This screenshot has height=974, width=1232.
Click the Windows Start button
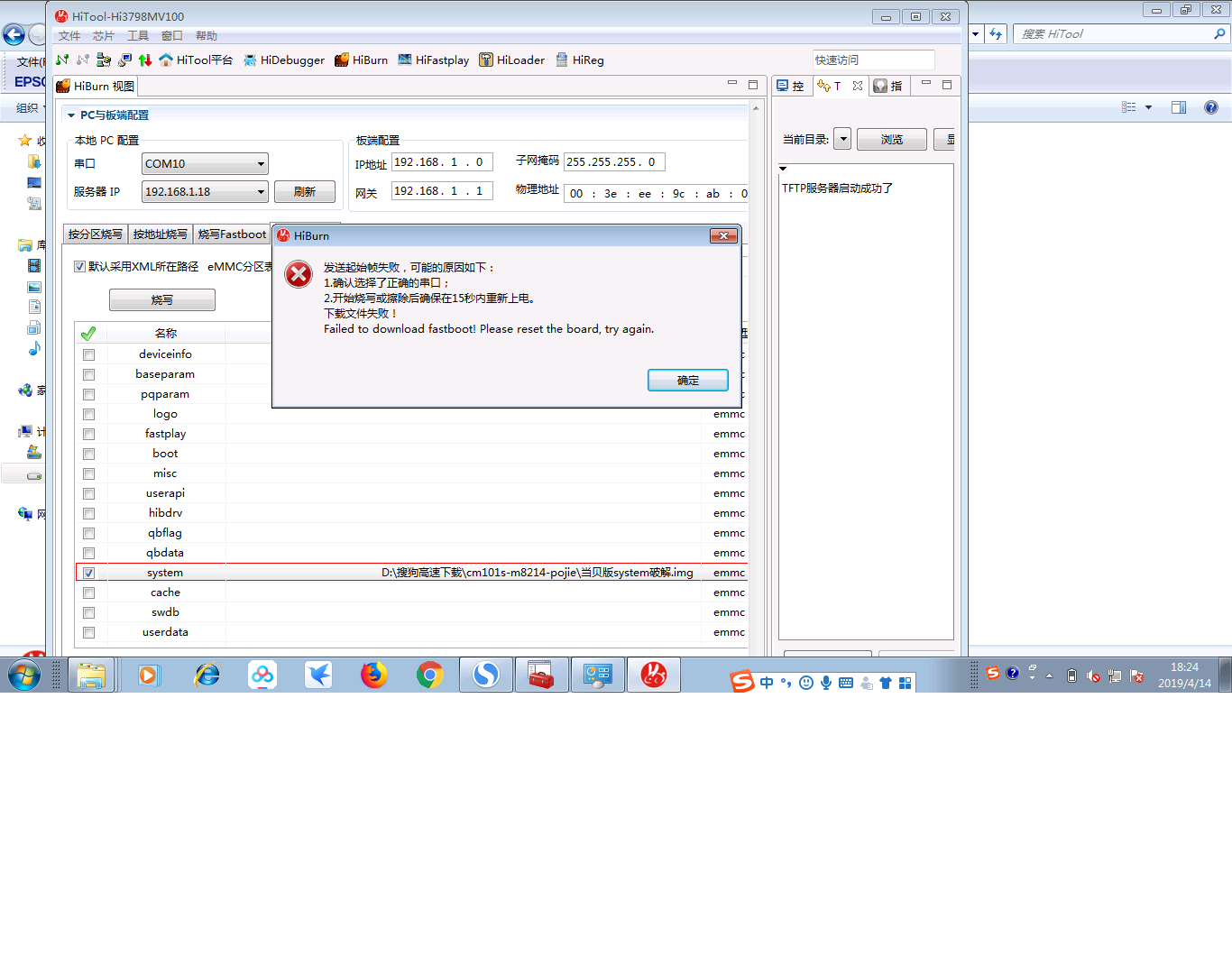coord(24,675)
